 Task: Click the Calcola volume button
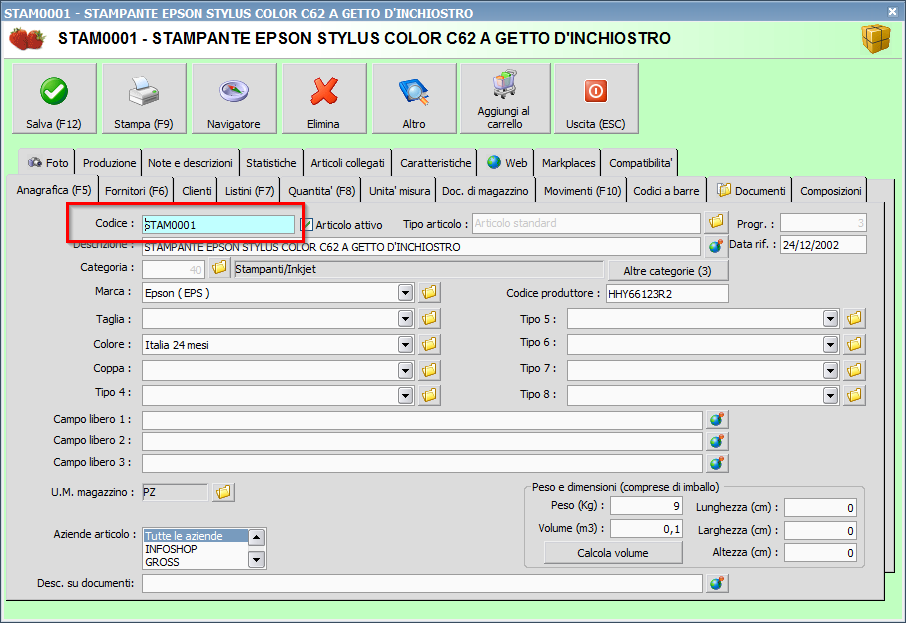point(612,553)
